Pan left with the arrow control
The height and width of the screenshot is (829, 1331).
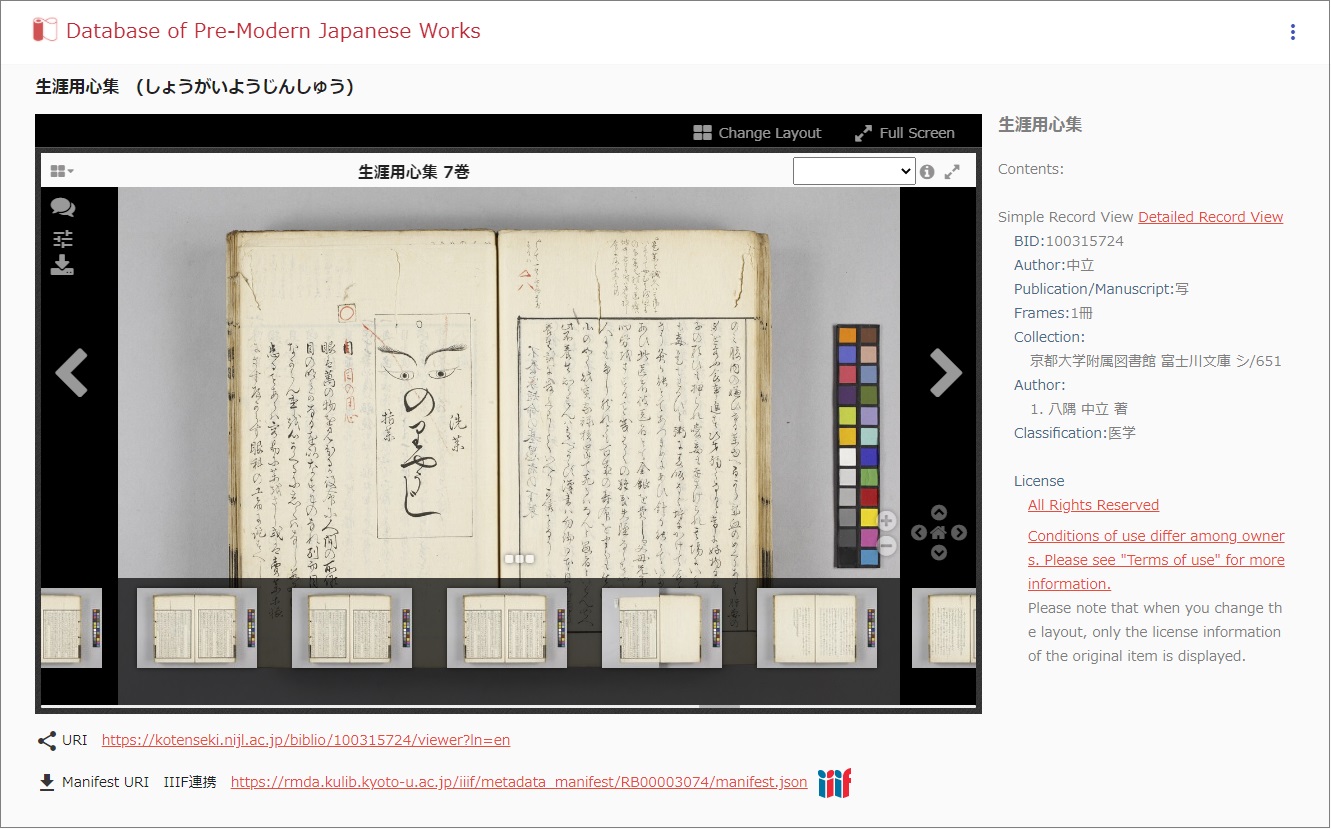[918, 533]
